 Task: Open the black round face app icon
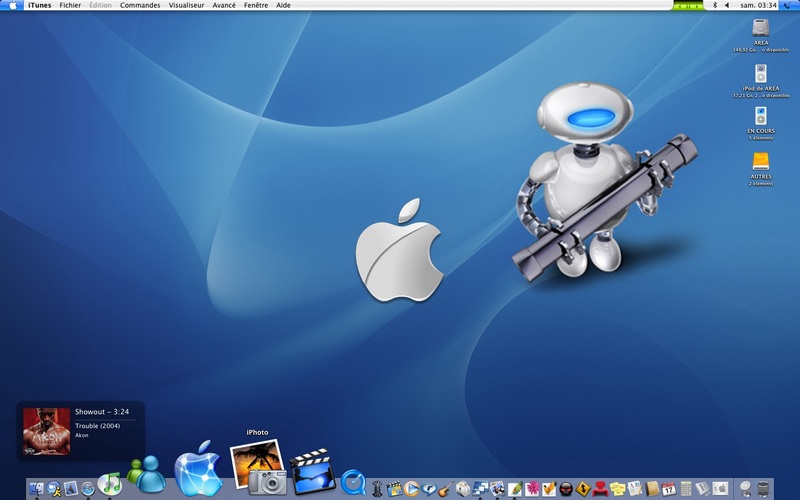[566, 489]
